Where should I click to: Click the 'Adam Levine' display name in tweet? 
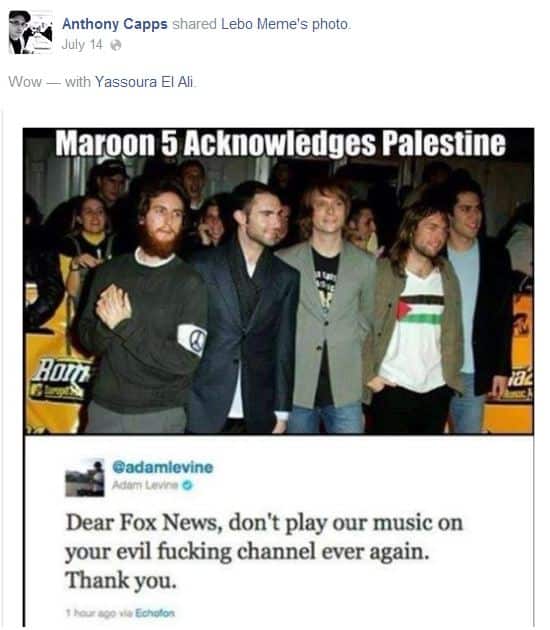coord(145,485)
